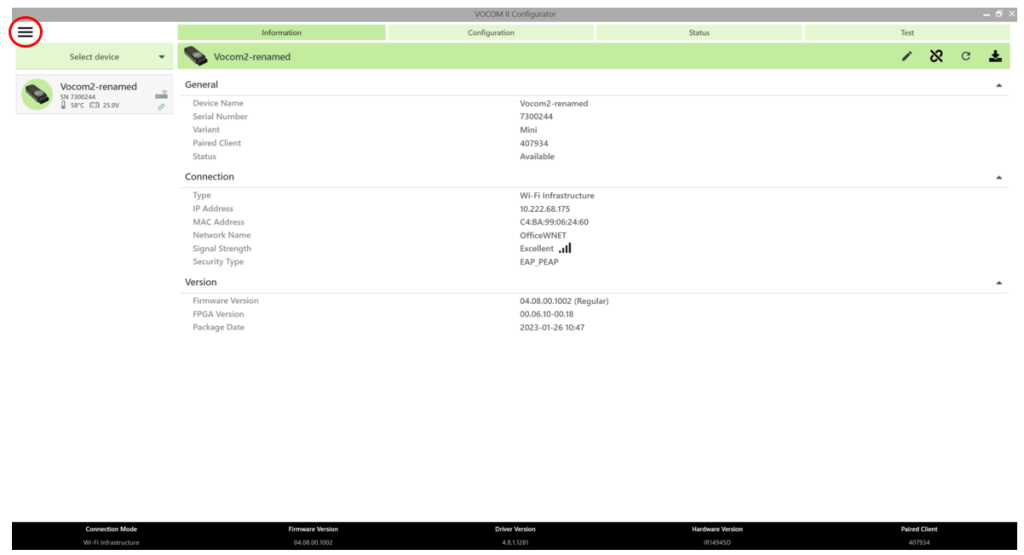
Task: Click the IP Address label
Action: pyautogui.click(x=212, y=209)
